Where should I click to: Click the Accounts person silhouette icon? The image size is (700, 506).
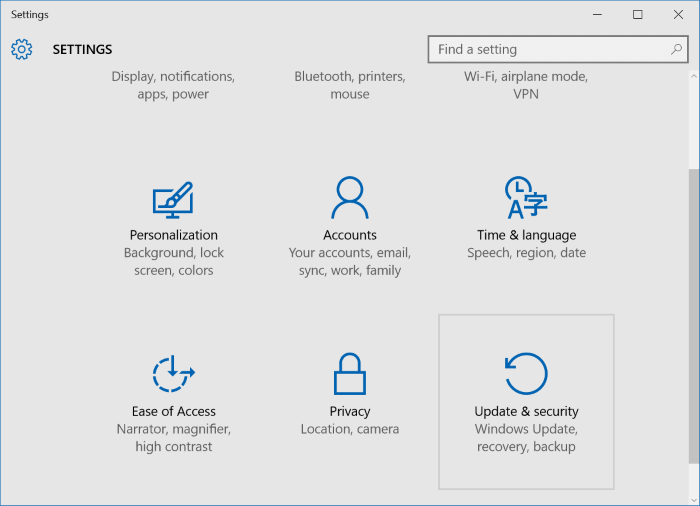349,198
